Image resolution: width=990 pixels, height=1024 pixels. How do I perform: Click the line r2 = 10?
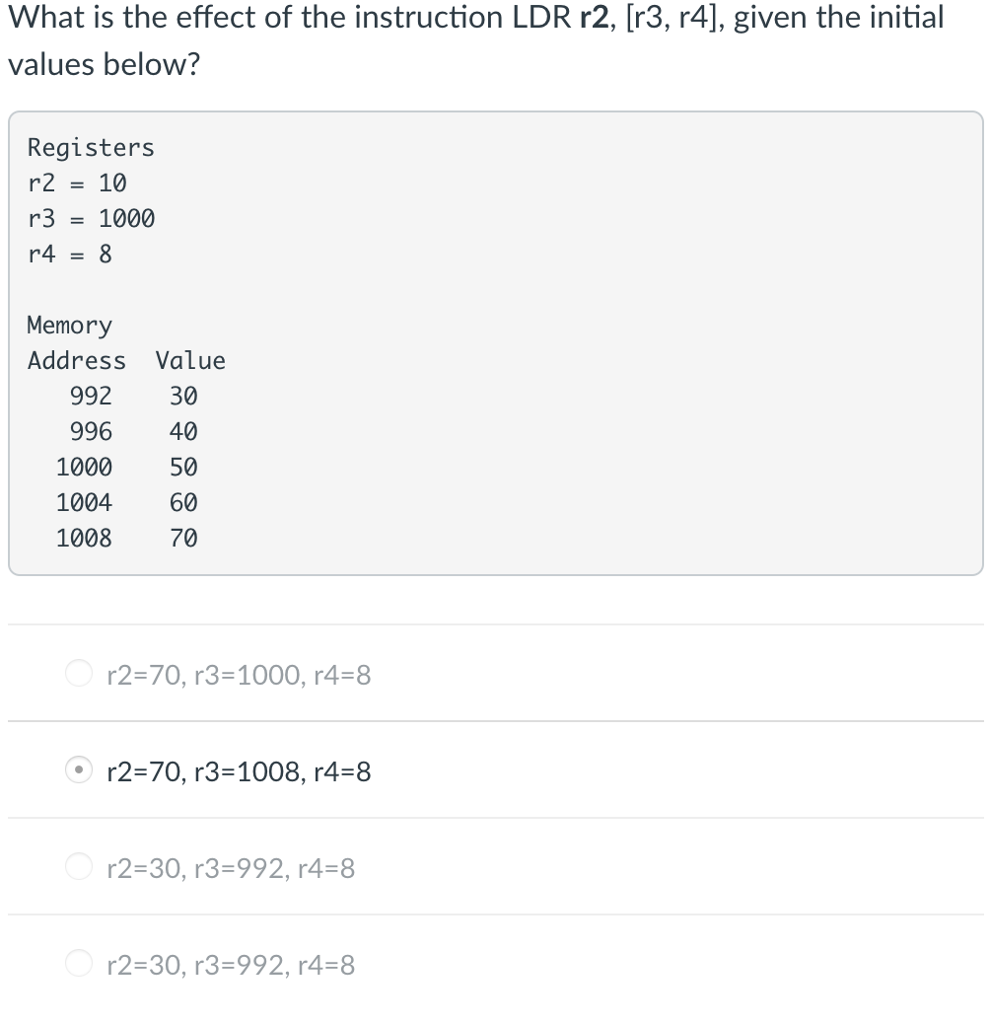pyautogui.click(x=78, y=183)
